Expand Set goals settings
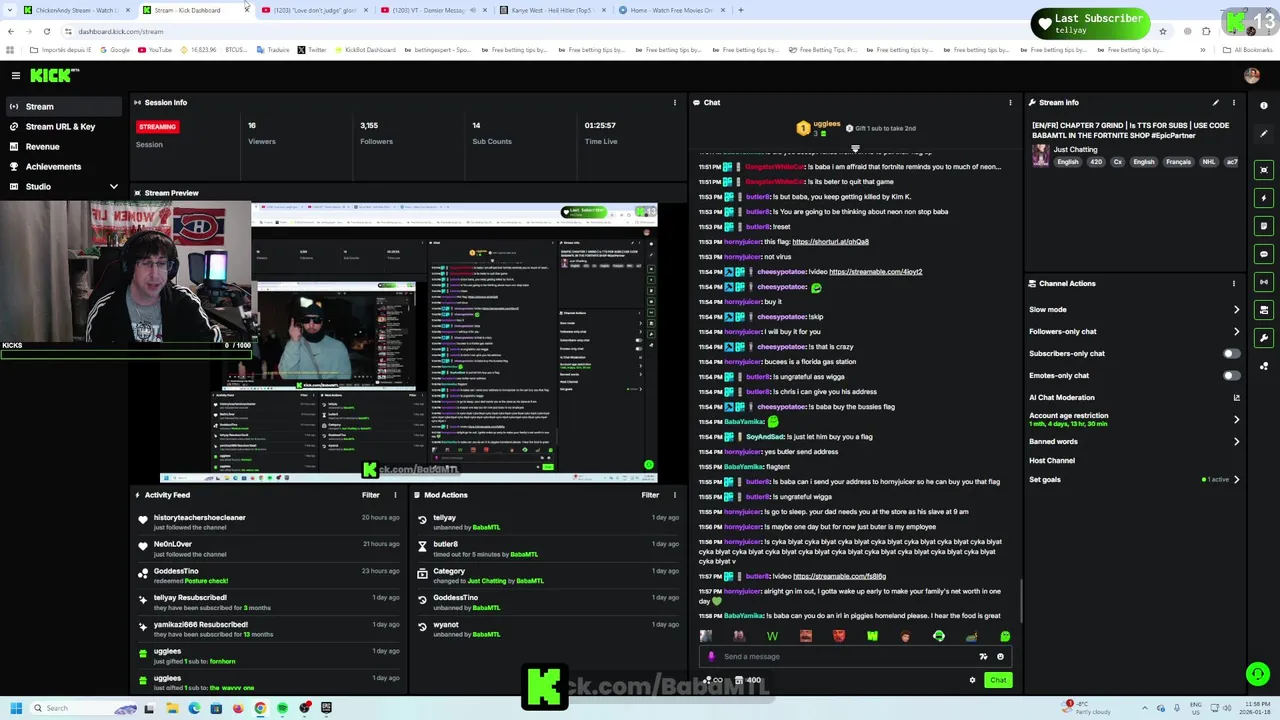1280x720 pixels. pyautogui.click(x=1236, y=480)
